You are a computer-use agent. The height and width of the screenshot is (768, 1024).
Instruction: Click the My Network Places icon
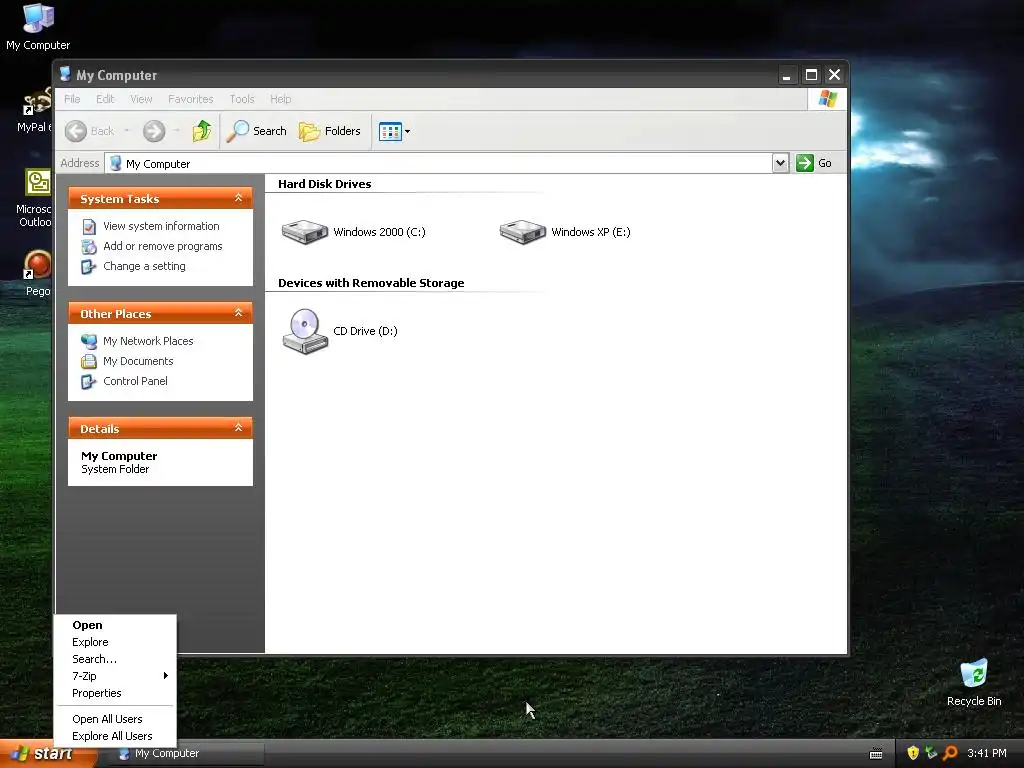pos(89,342)
